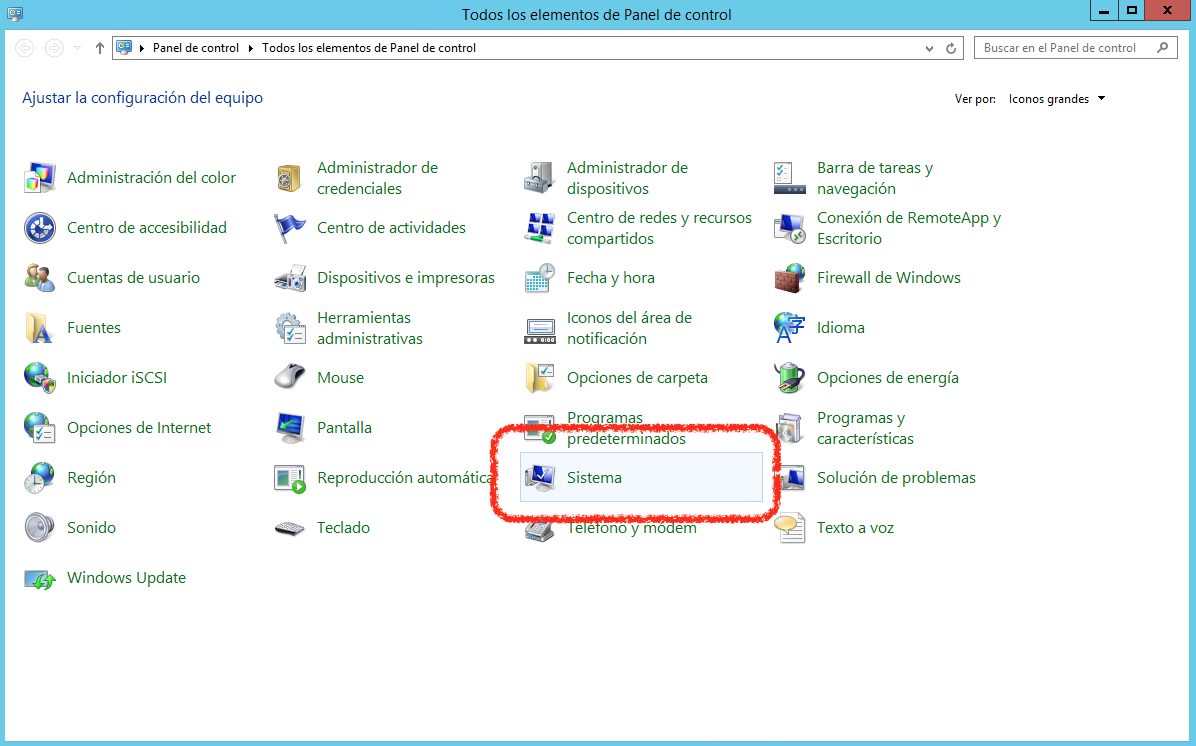1196x746 pixels.
Task: Click the Back navigation arrow
Action: click(24, 48)
